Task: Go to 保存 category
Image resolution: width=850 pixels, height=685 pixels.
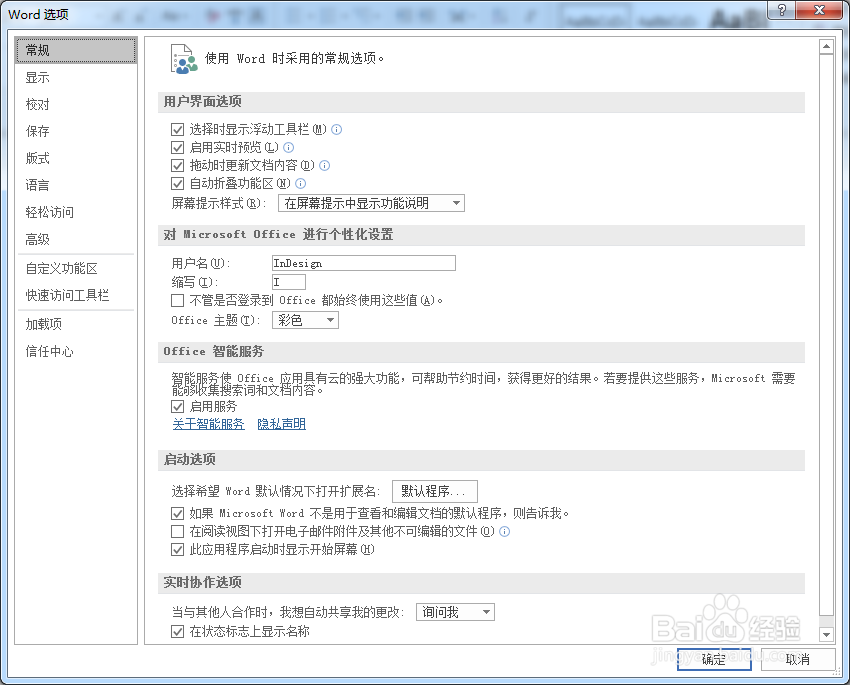Action: [x=76, y=131]
